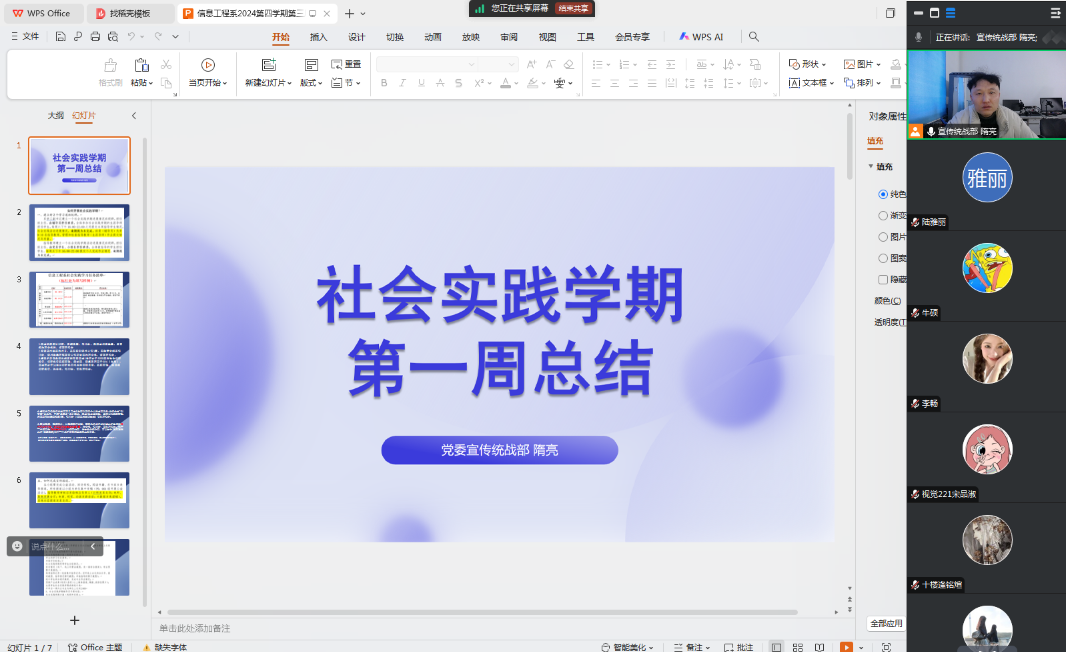The width and height of the screenshot is (1066, 652).
Task: Select slide 3 thumbnail with the table
Action: tap(79, 300)
